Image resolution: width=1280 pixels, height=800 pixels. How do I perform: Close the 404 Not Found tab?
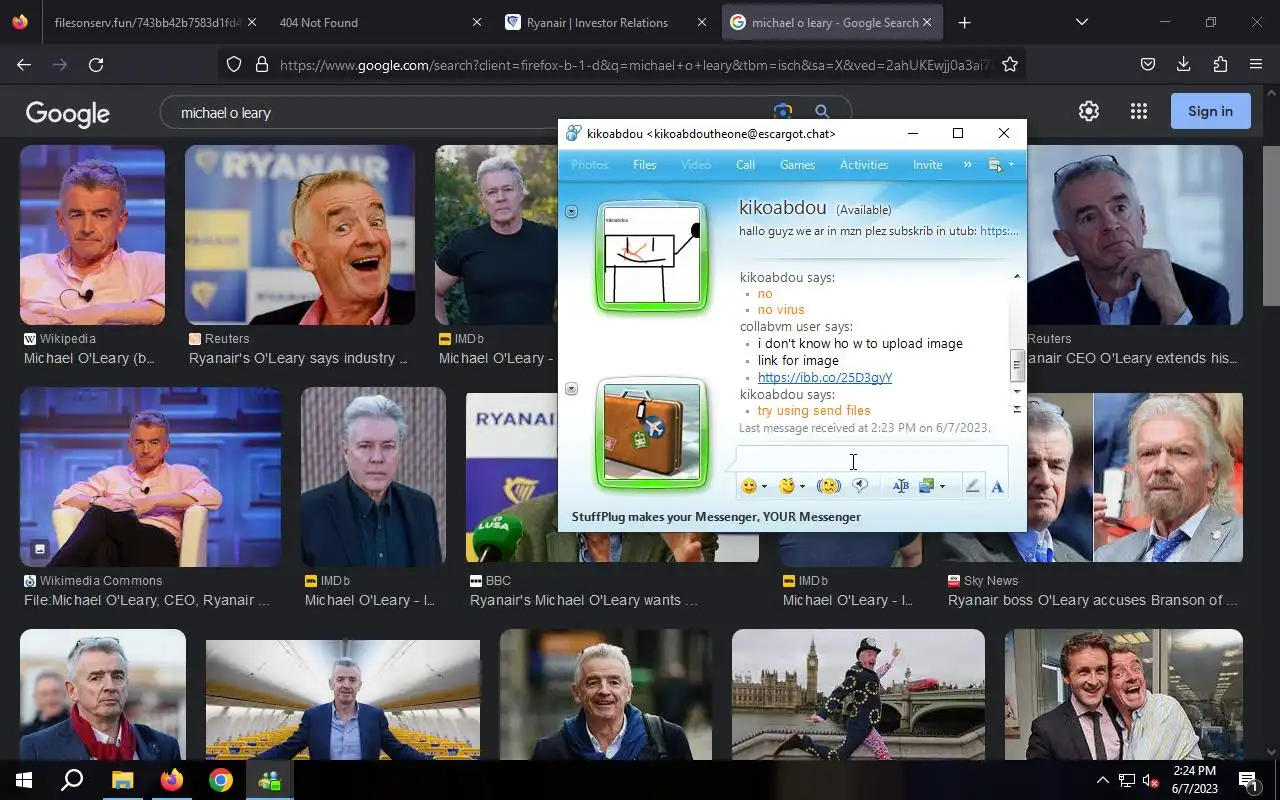coord(476,22)
